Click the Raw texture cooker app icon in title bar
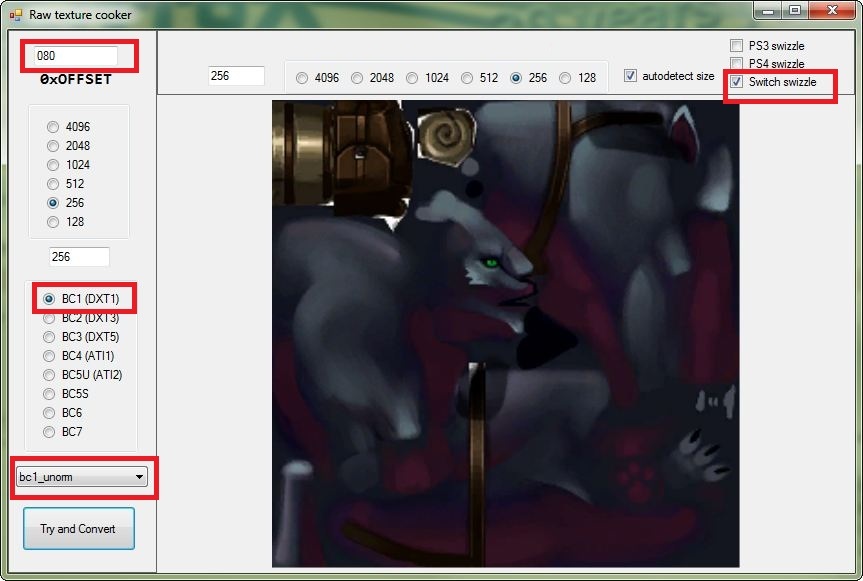863x581 pixels. (15, 15)
